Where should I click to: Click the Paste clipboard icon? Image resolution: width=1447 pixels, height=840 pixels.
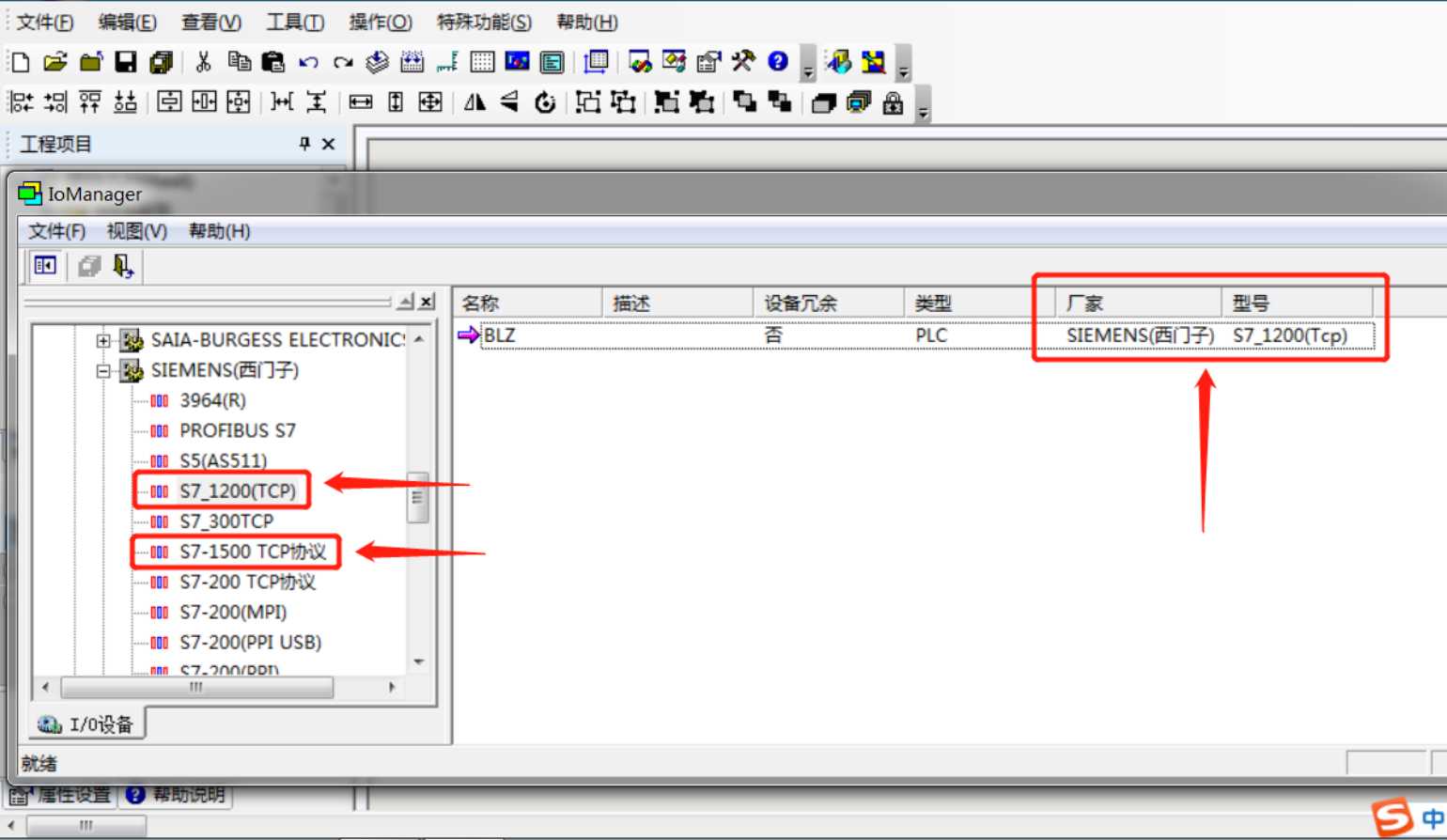click(x=273, y=62)
